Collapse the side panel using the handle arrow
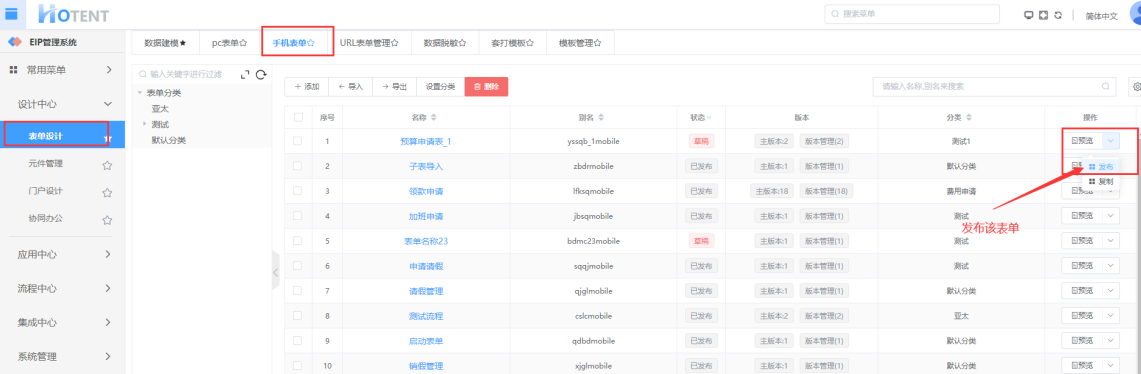Image resolution: width=1141 pixels, height=374 pixels. coord(275,272)
